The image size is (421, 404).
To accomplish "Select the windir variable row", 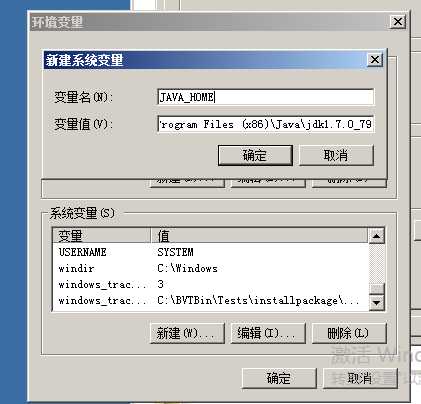I will click(211, 268).
